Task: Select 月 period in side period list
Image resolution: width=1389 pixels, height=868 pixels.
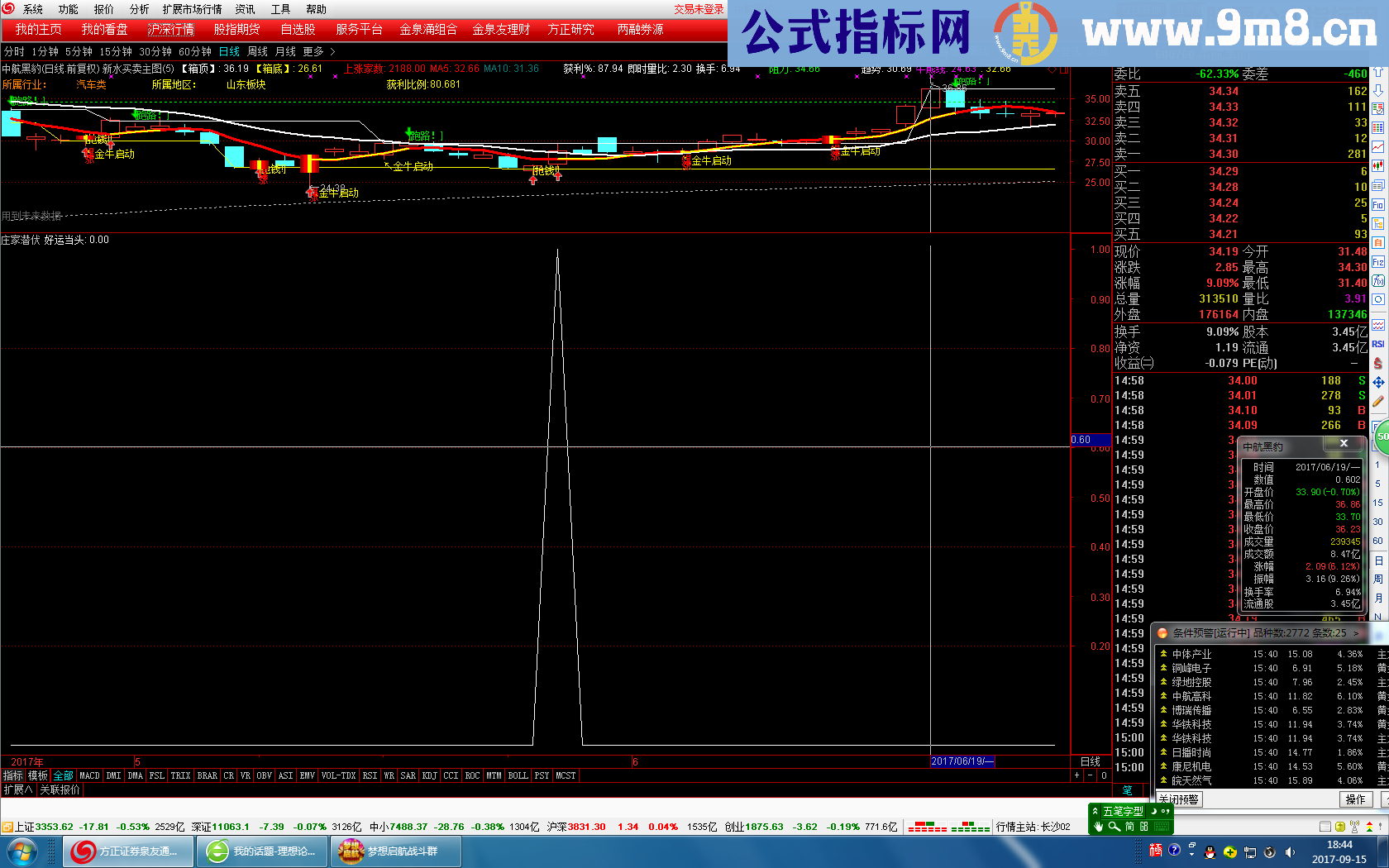Action: coord(1378,598)
